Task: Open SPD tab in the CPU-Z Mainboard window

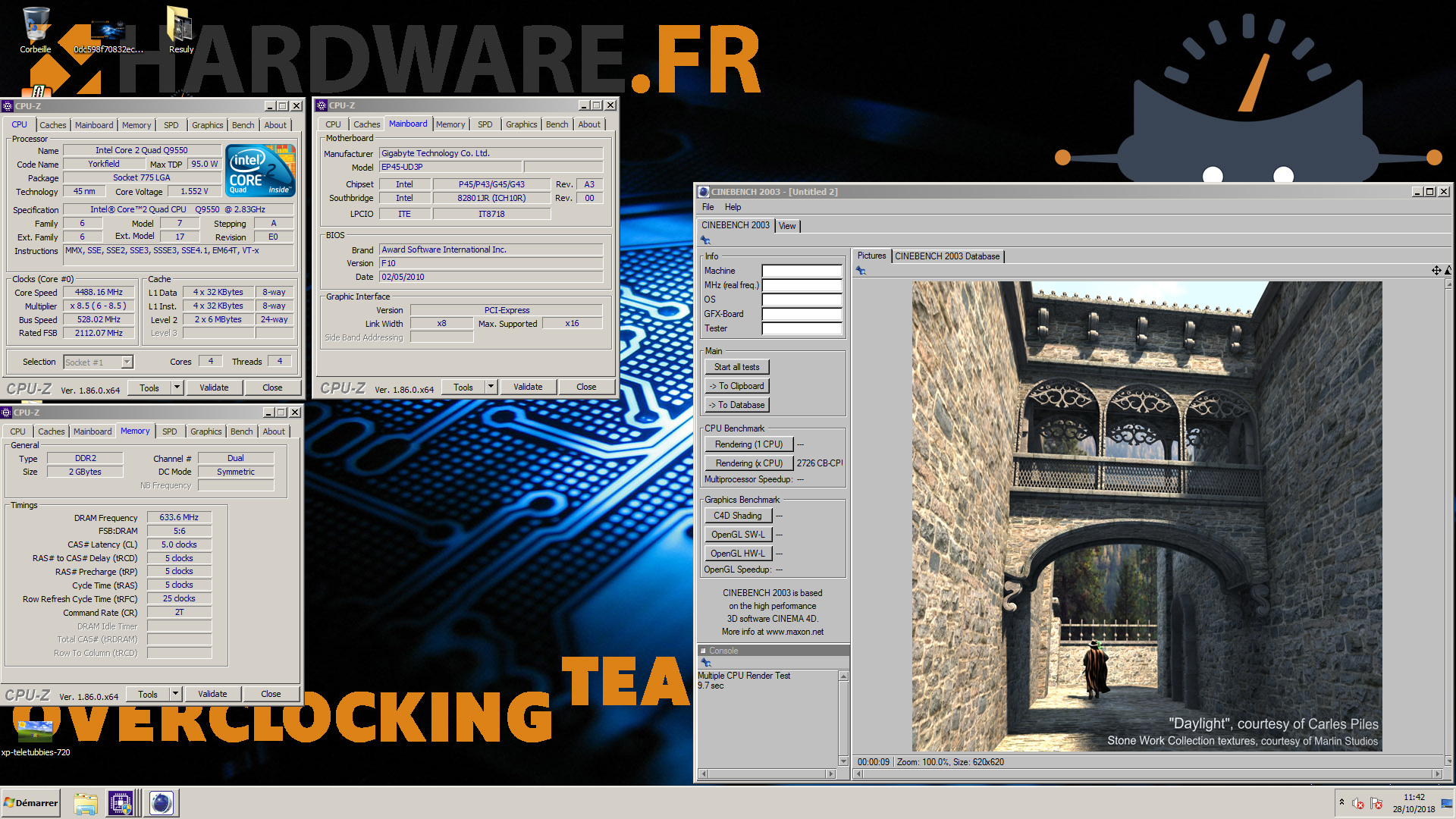Action: (485, 124)
